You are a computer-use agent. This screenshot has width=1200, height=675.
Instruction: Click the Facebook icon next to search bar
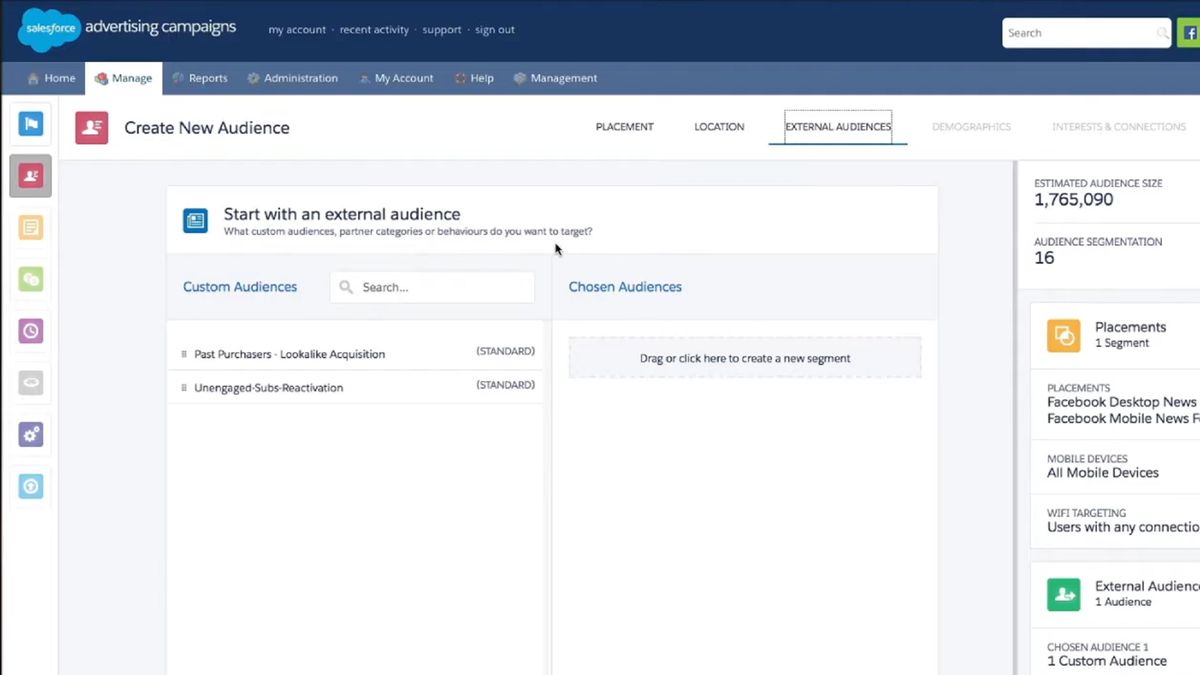click(x=1190, y=32)
